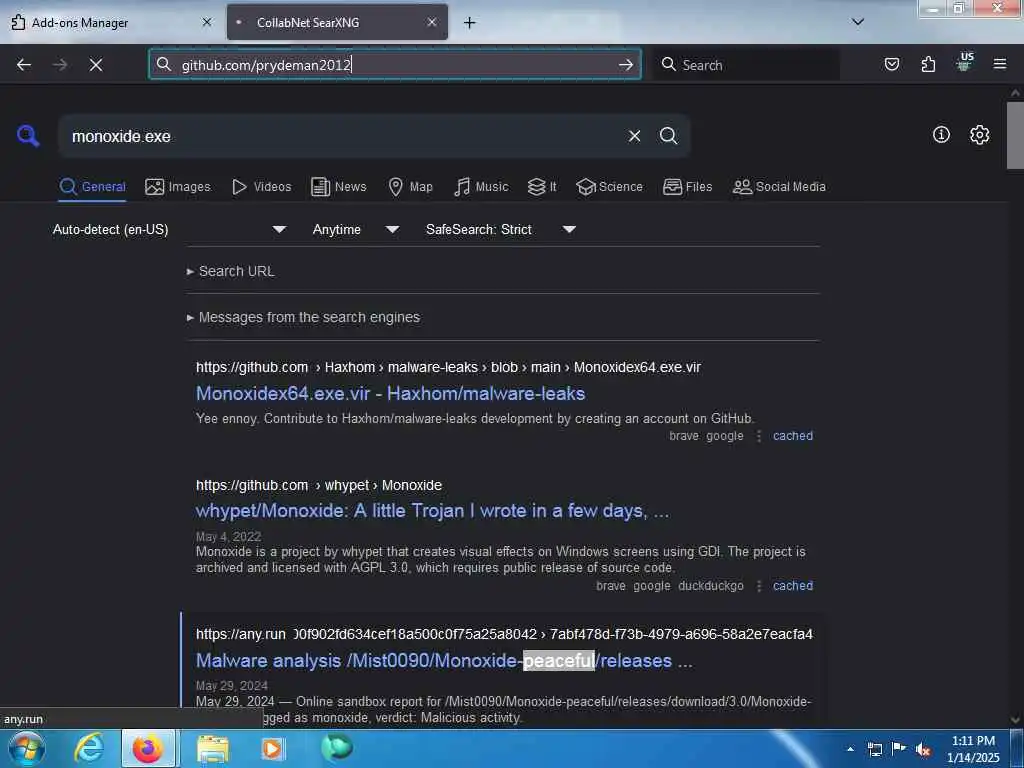This screenshot has height=768, width=1024.
Task: Open Monoxidex64.exe.vir Haxhom/malware-leaks result
Action: pyautogui.click(x=391, y=394)
